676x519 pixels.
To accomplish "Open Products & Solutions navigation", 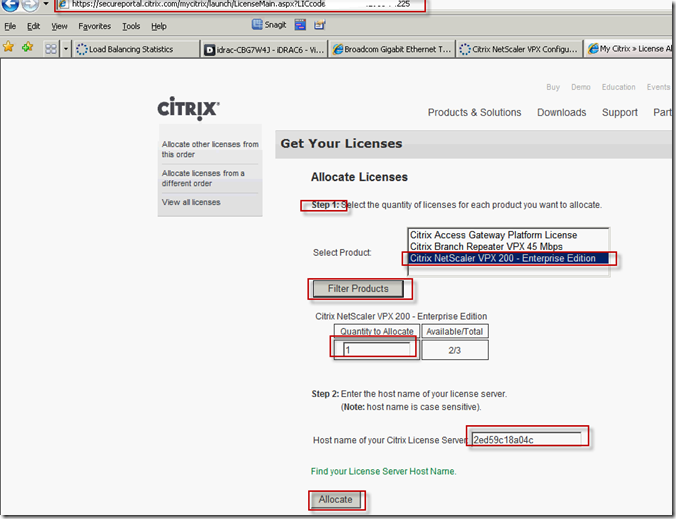I will [474, 113].
